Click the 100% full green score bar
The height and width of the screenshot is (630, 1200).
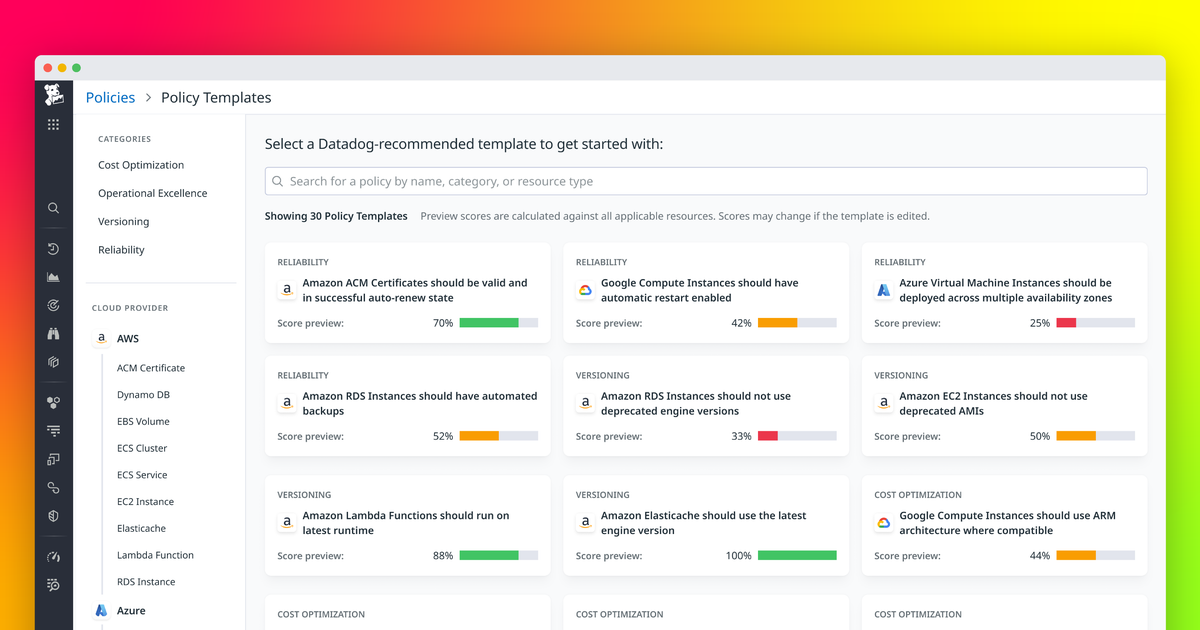(x=797, y=556)
